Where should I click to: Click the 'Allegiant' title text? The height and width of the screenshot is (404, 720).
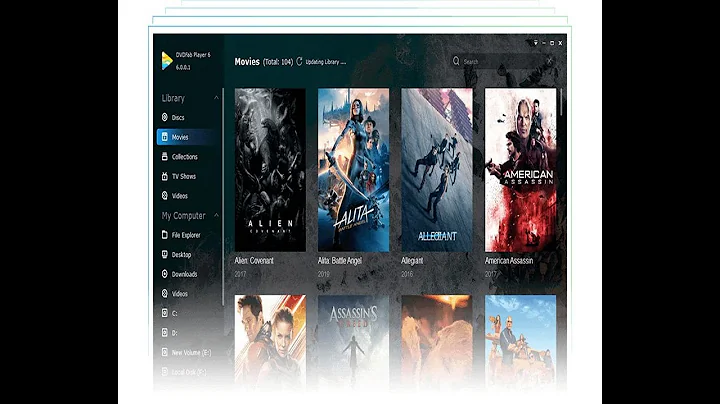click(x=412, y=260)
